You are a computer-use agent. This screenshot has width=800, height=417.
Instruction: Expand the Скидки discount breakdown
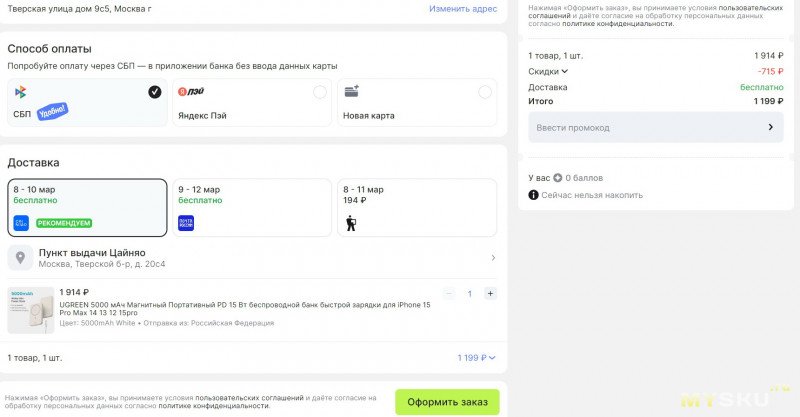click(x=548, y=71)
